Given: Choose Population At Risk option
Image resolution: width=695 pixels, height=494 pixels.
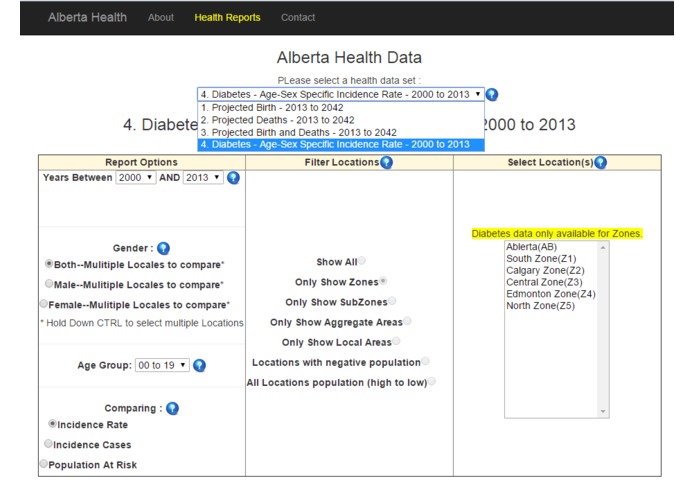Looking at the screenshot, I should (43, 464).
